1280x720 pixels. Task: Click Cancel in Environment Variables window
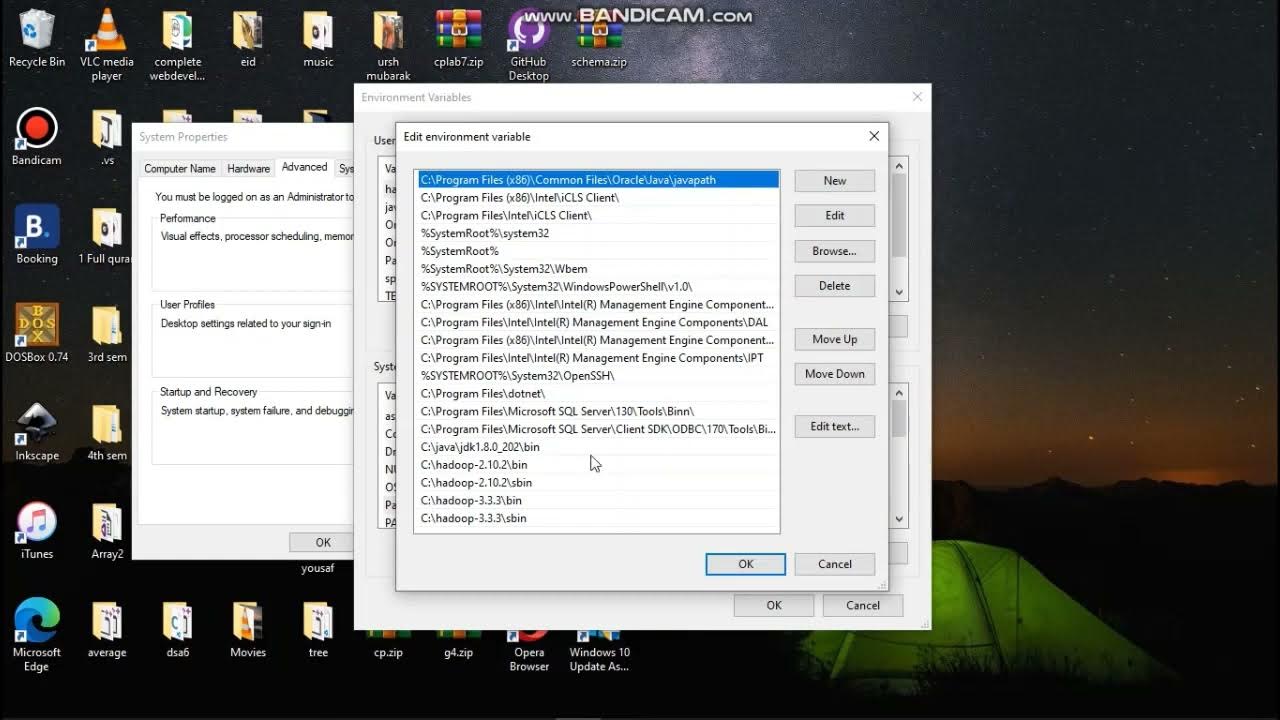point(863,605)
